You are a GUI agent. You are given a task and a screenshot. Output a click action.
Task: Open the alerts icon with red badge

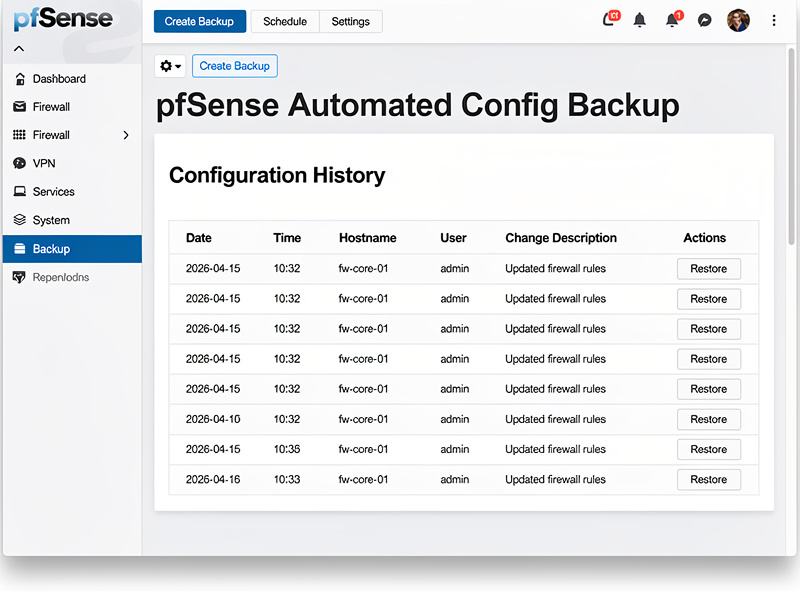(x=611, y=19)
